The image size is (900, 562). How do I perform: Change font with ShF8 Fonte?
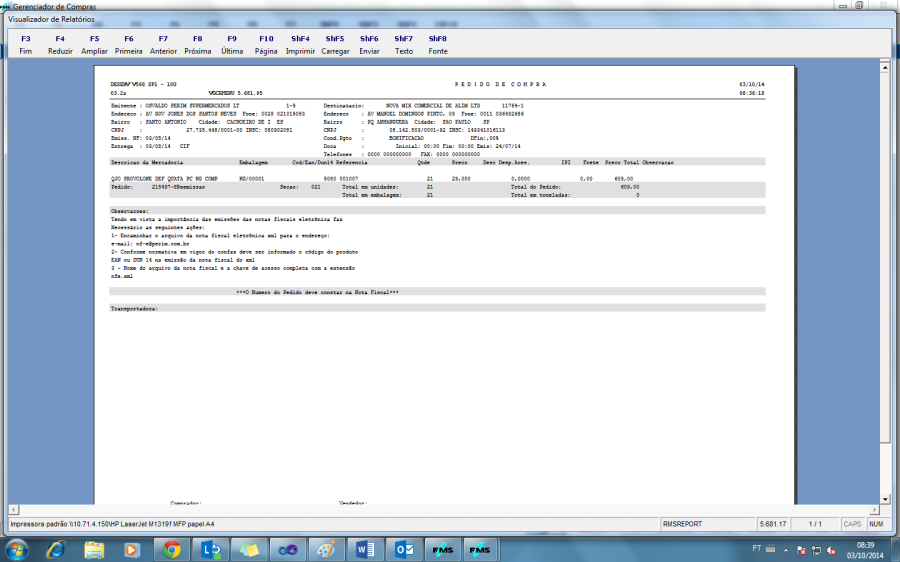pyautogui.click(x=437, y=45)
